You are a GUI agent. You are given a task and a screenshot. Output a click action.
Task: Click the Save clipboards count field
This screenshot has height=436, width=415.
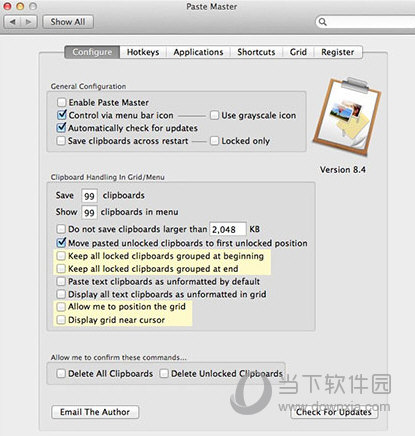[89, 196]
